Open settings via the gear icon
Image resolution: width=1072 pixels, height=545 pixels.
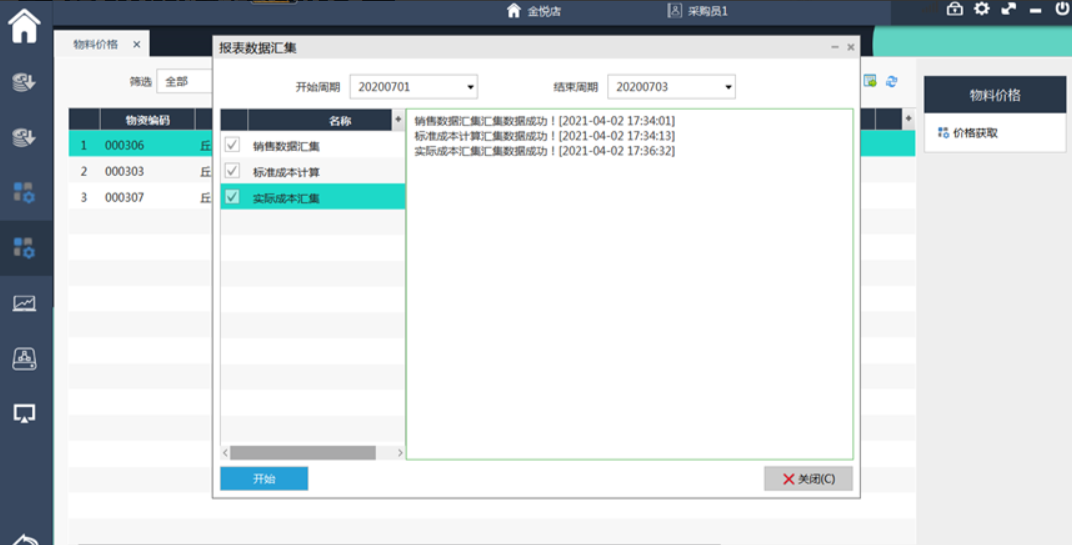tap(982, 9)
